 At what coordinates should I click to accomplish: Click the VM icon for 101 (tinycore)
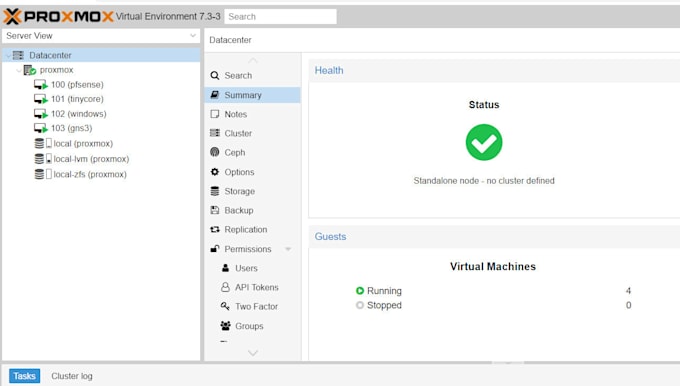(40, 99)
